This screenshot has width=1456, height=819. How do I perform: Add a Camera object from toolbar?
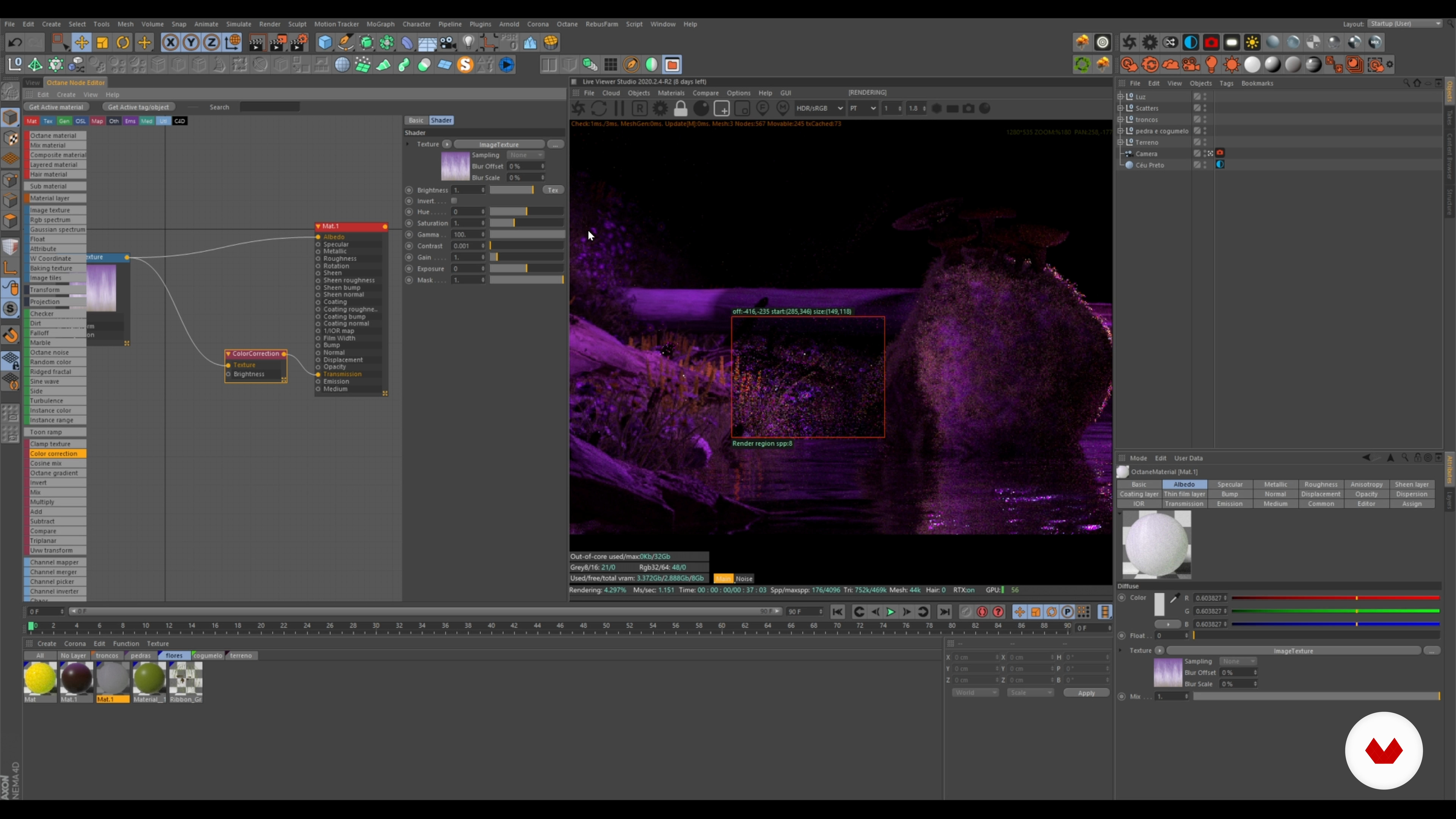point(448,42)
